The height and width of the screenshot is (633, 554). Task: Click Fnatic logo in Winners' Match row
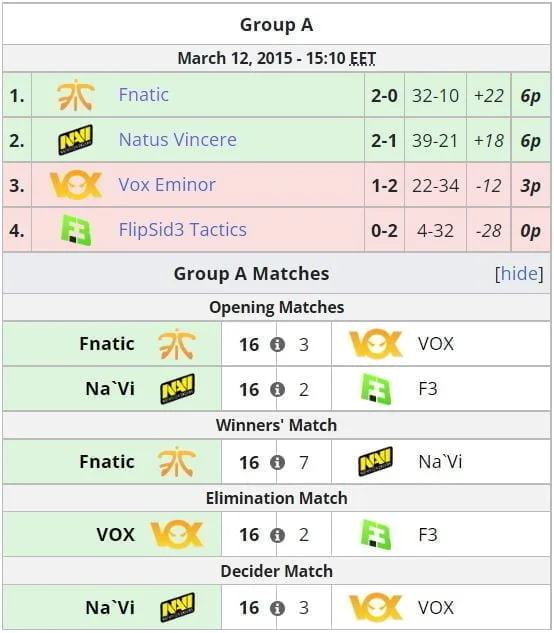click(177, 461)
